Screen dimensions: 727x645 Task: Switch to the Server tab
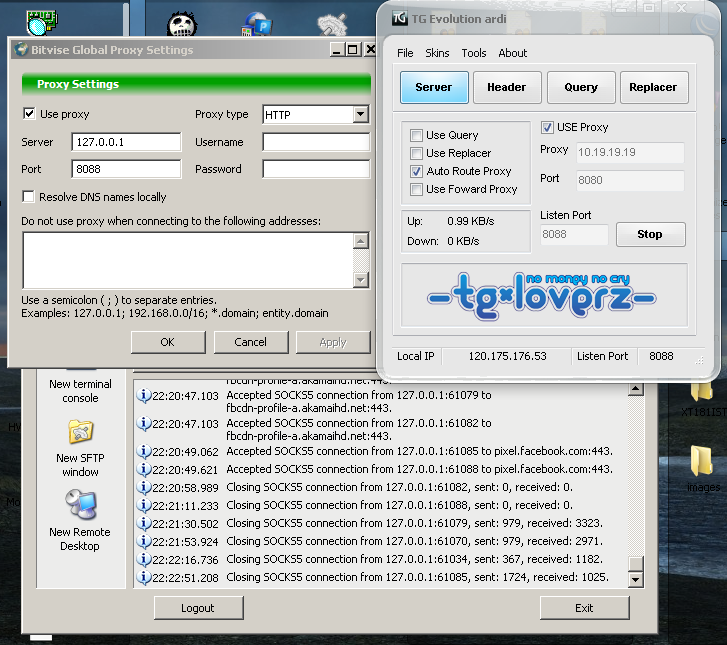coord(434,87)
